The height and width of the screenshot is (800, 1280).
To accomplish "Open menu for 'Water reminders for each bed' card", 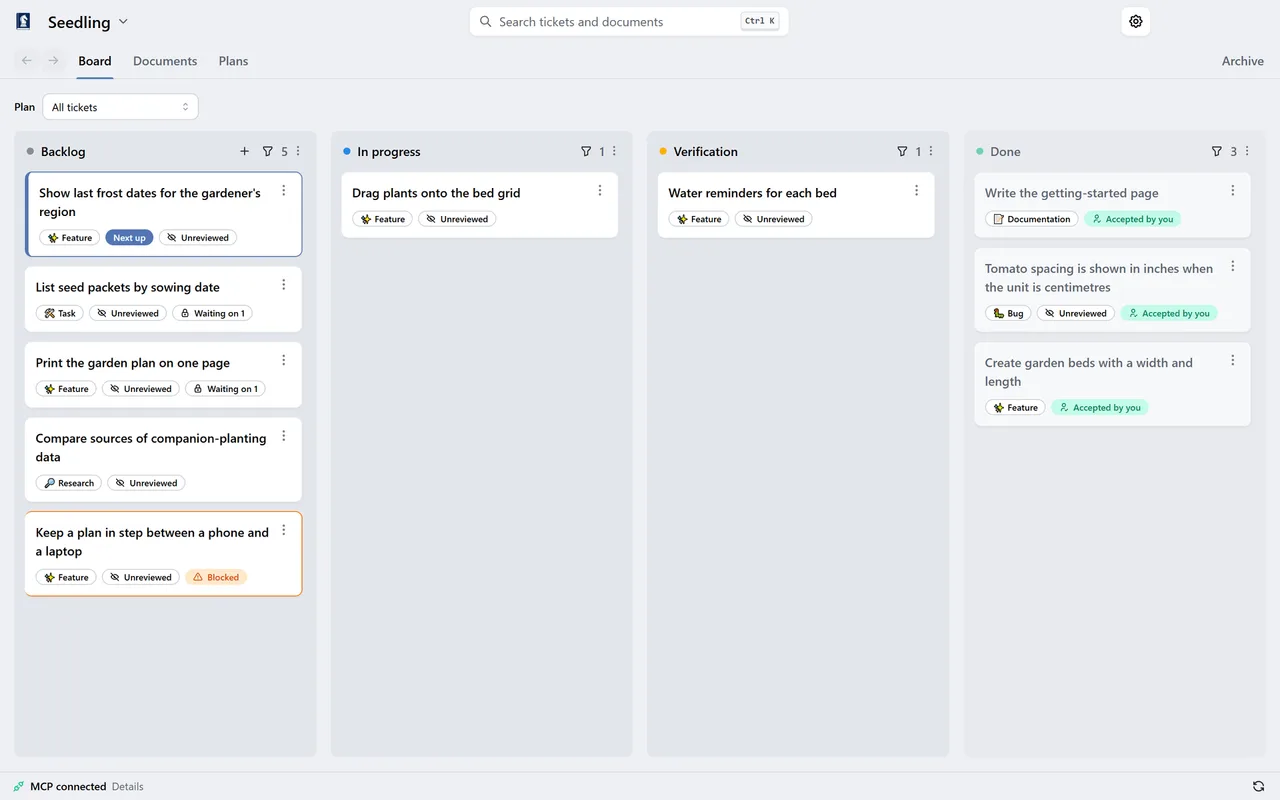I will [917, 191].
